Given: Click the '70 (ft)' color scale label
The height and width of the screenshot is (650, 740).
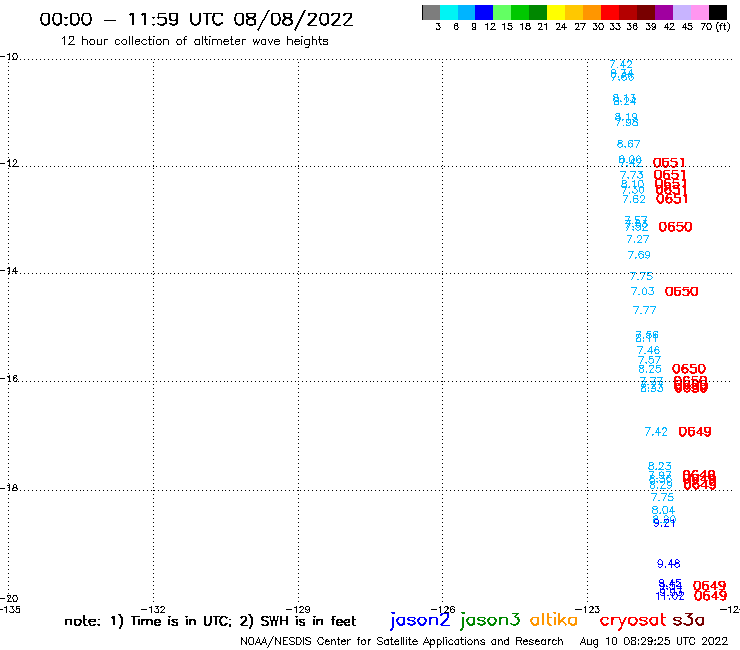Looking at the screenshot, I should point(715,27).
